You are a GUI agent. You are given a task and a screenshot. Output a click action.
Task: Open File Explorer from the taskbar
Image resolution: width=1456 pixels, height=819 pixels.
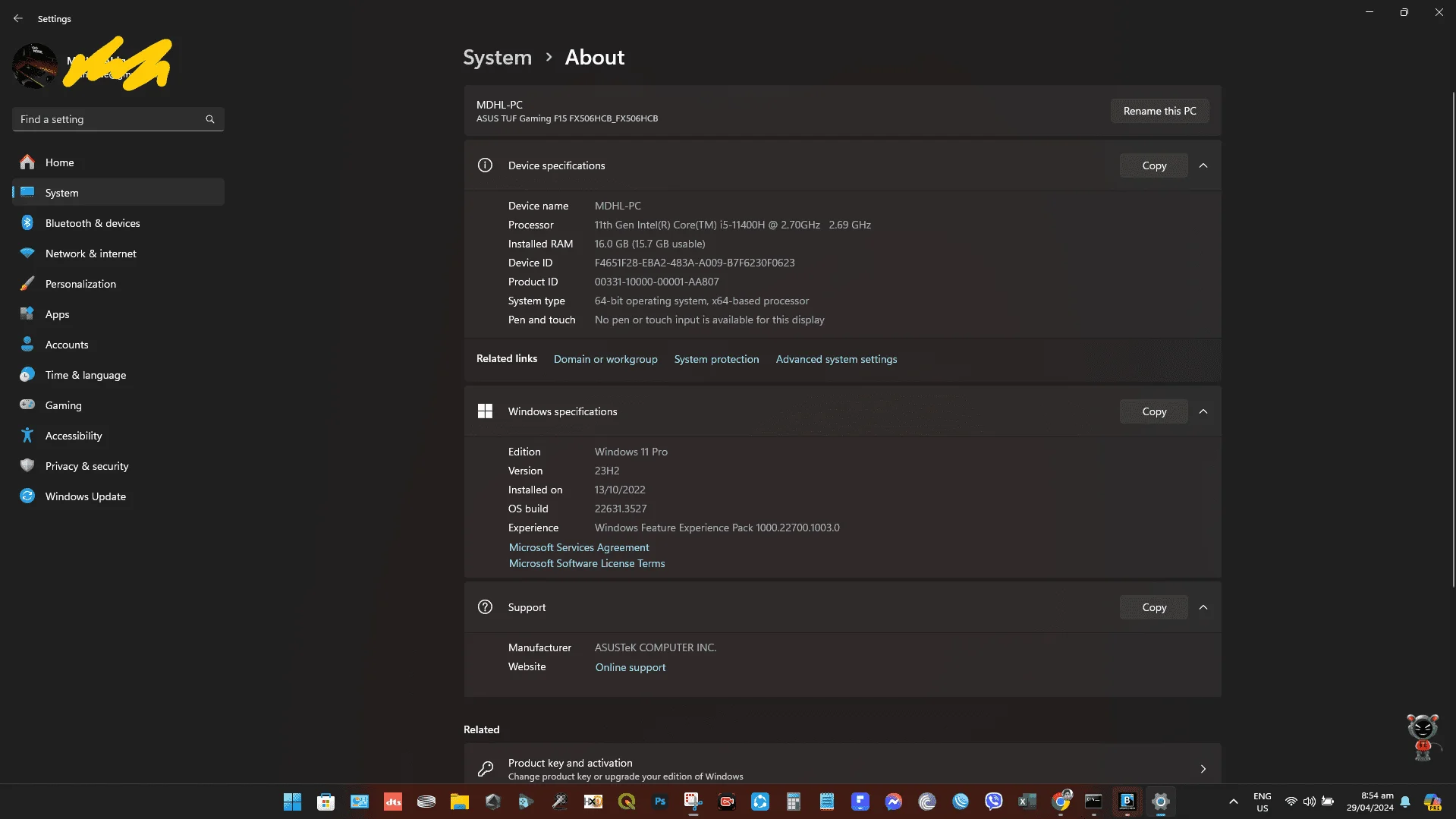(x=459, y=802)
